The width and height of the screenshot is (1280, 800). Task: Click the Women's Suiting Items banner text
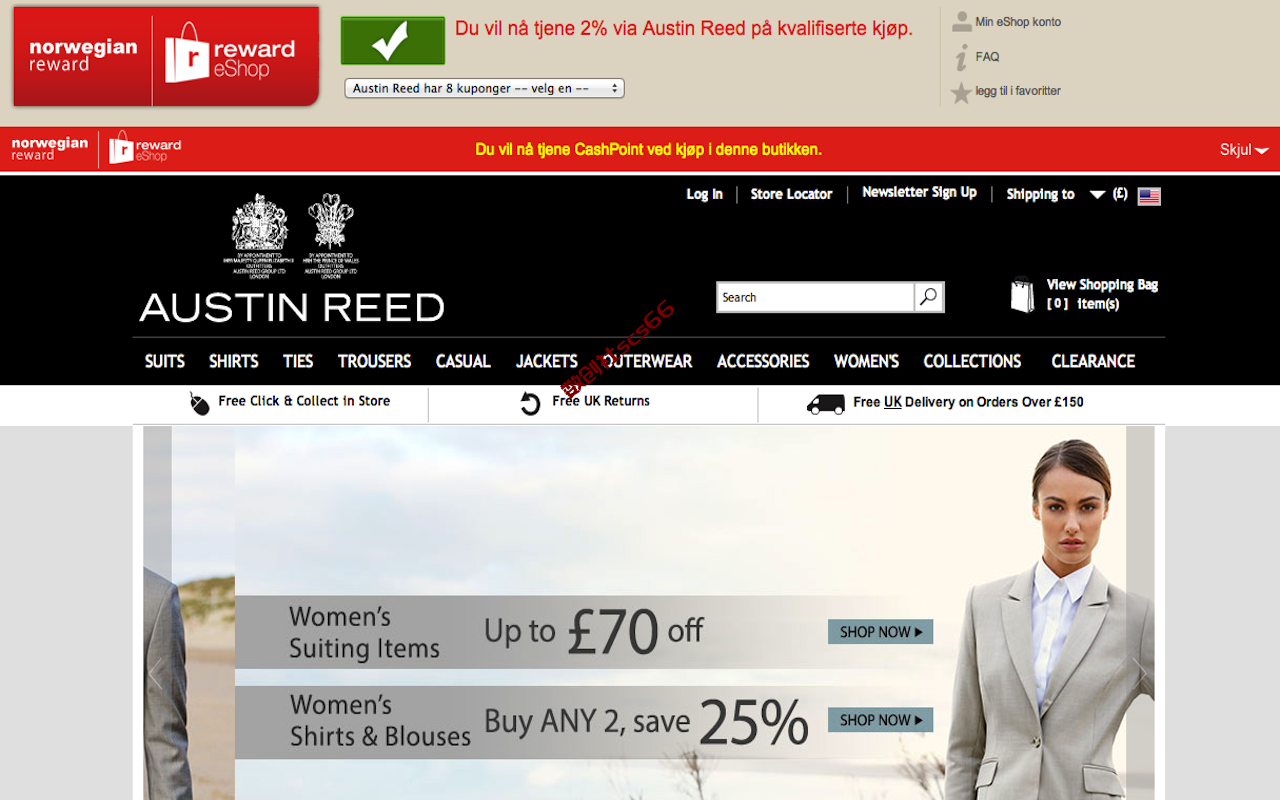(x=364, y=633)
